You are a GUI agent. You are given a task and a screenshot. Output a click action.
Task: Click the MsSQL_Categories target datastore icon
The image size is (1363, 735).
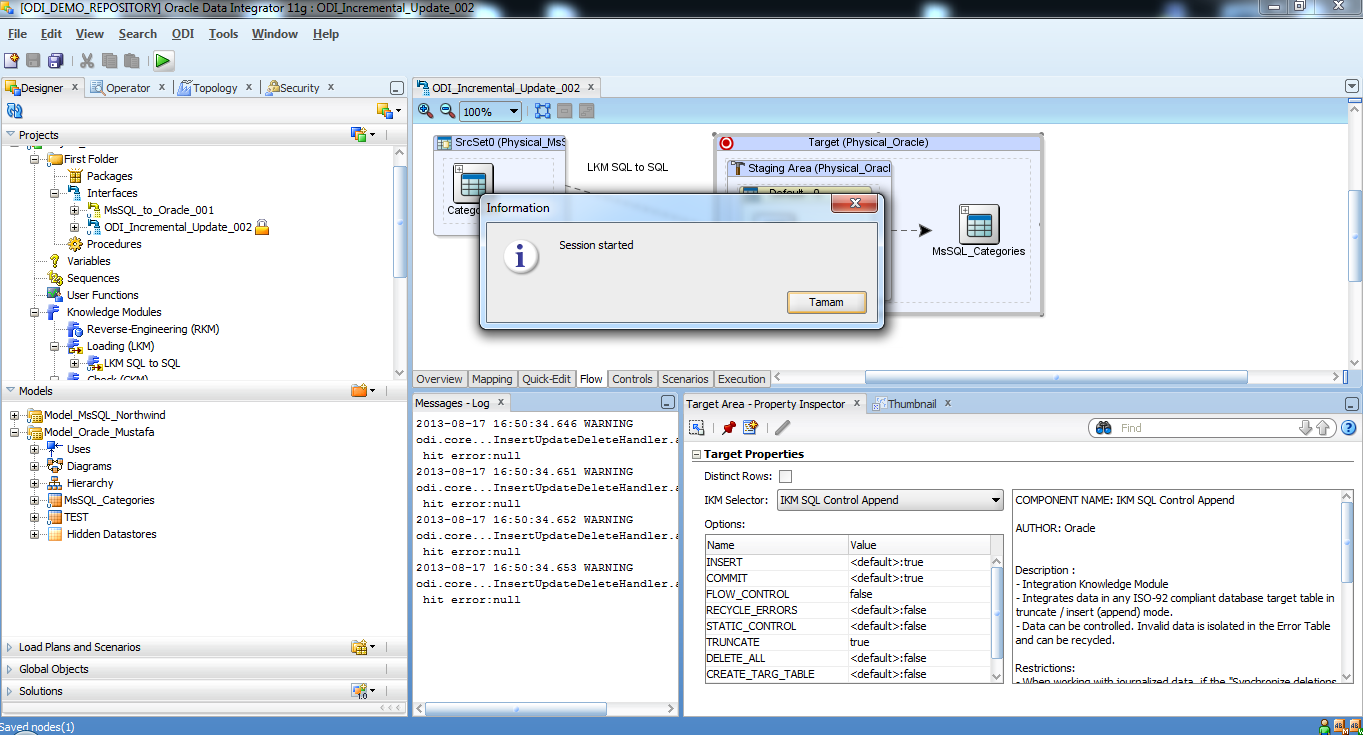979,225
